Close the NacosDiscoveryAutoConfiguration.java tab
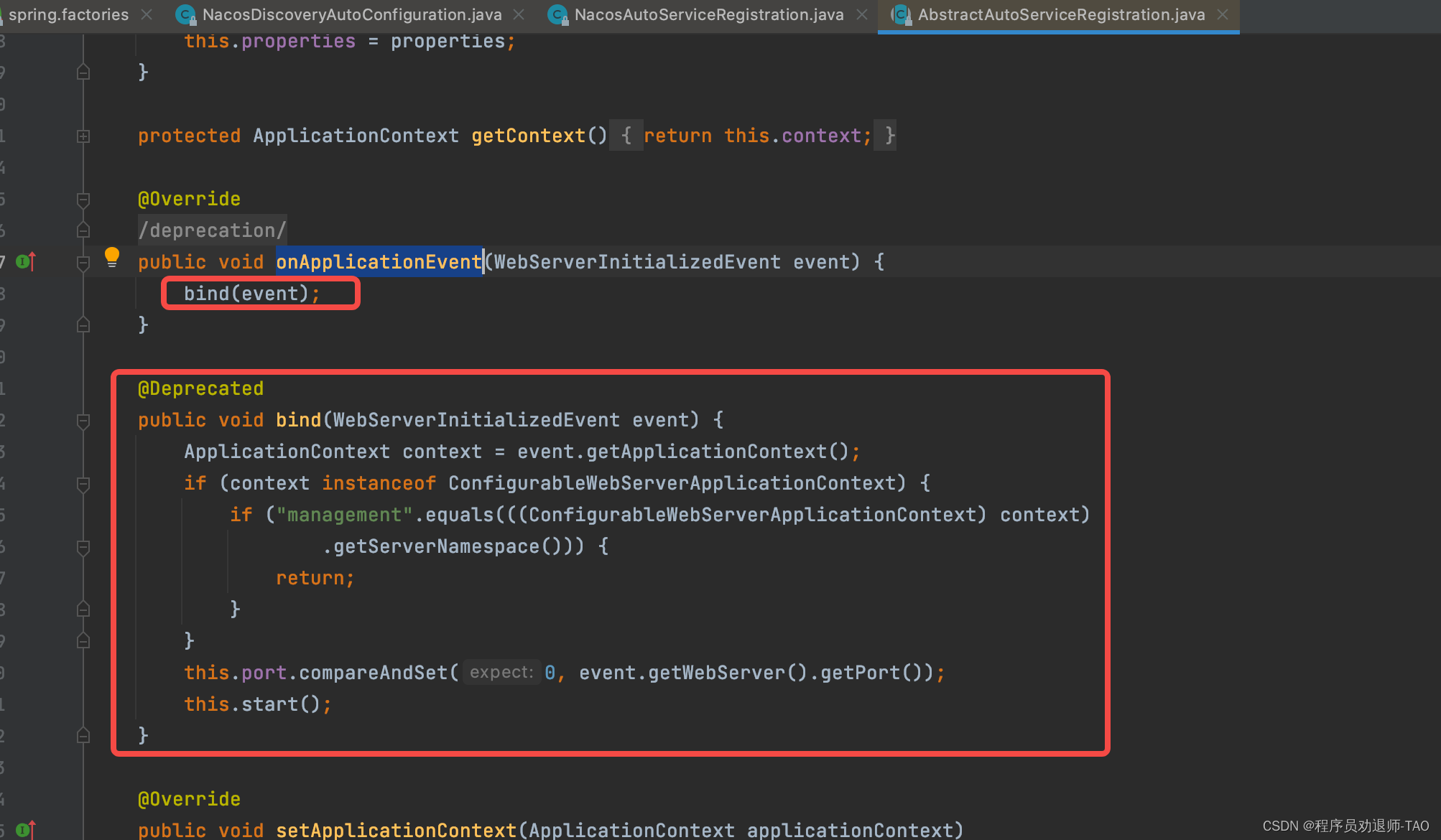The image size is (1441, 840). click(x=519, y=14)
